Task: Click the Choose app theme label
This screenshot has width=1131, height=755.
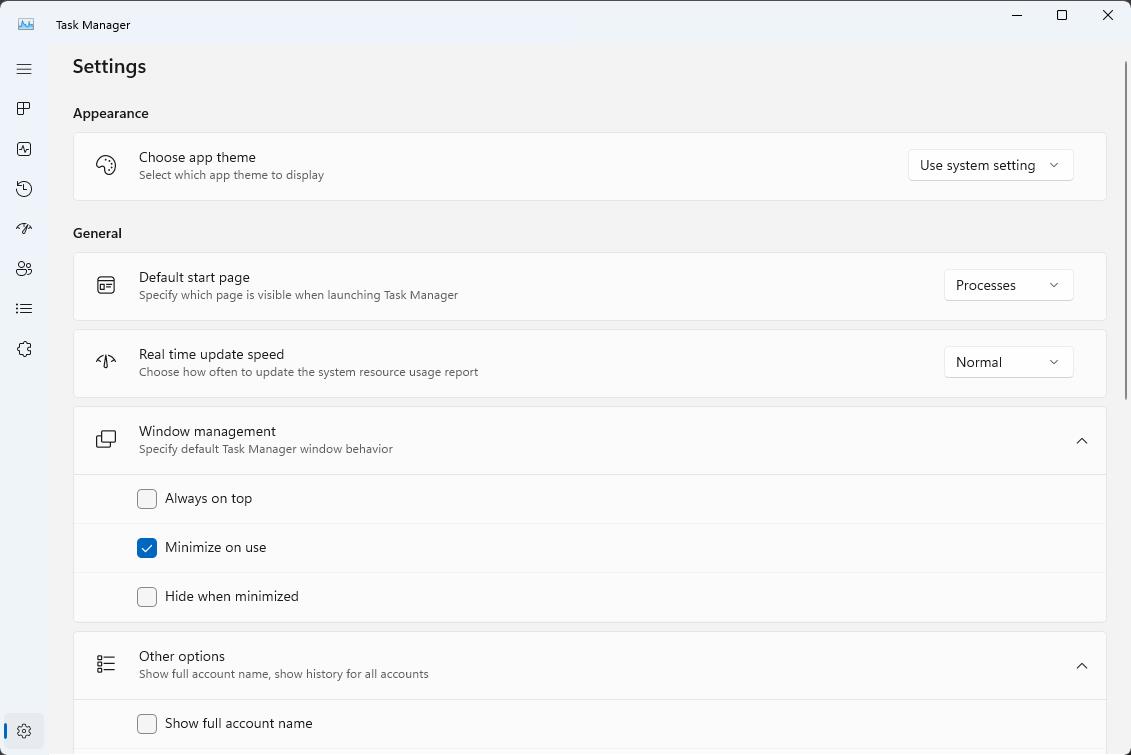Action: click(197, 157)
